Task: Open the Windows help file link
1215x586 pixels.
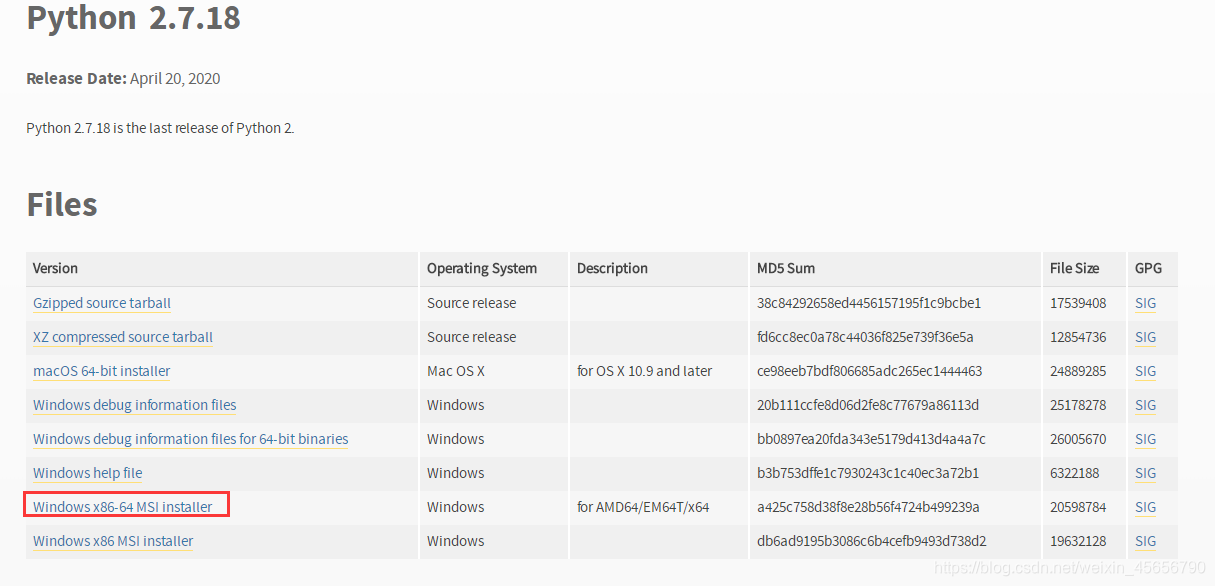Action: pyautogui.click(x=88, y=473)
